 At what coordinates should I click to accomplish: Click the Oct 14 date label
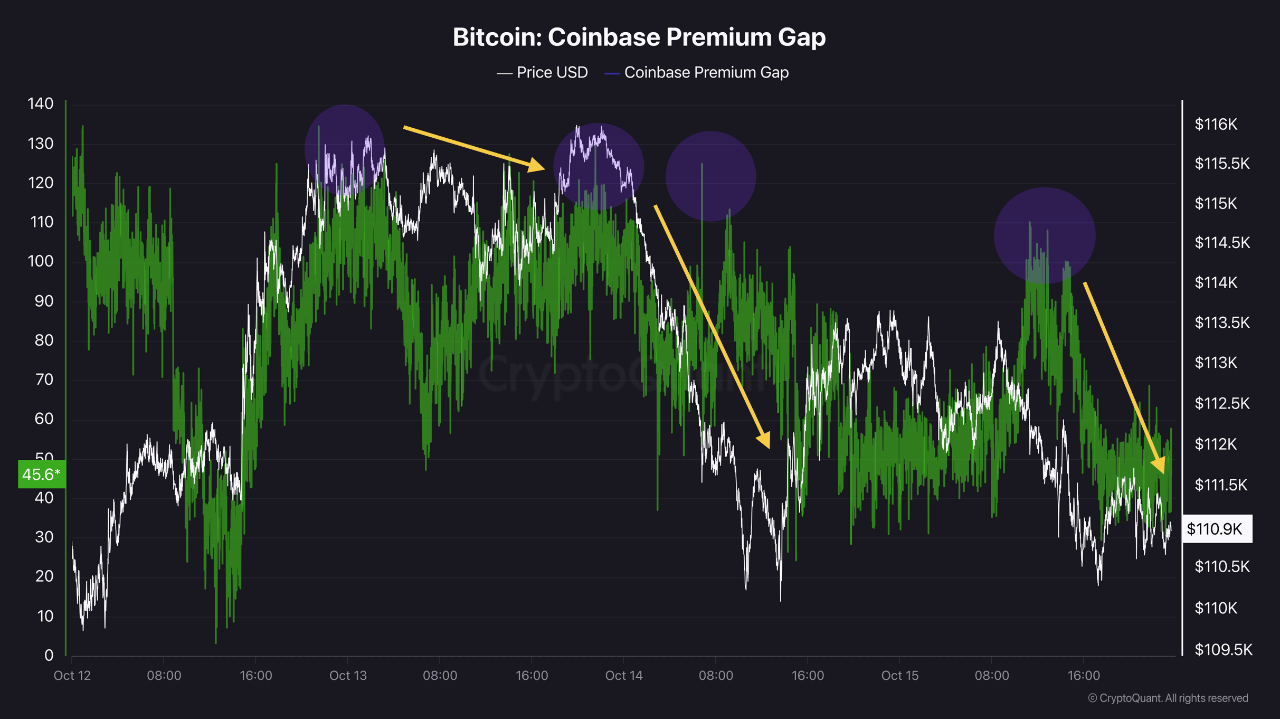(623, 676)
